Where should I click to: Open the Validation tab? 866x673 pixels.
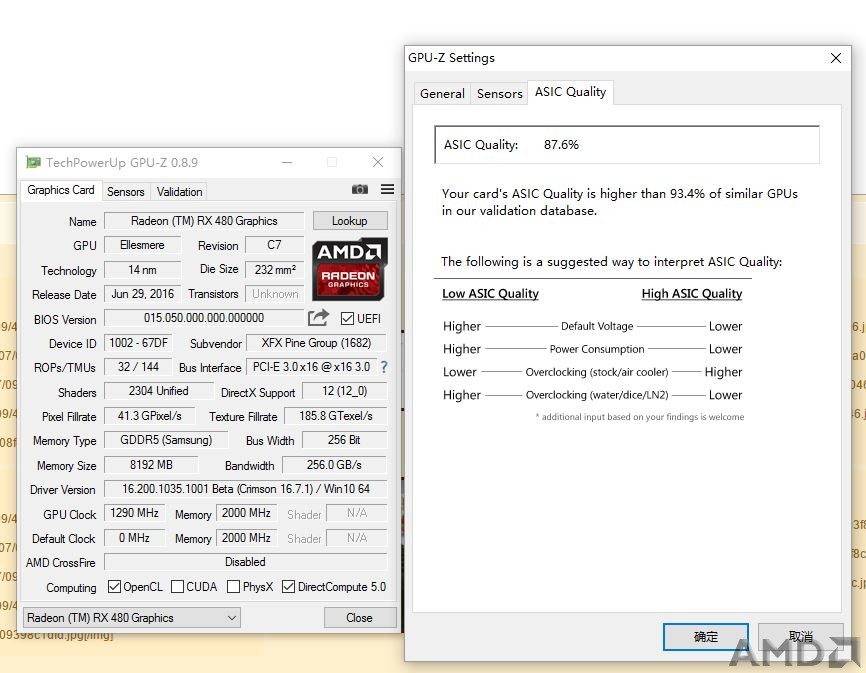(179, 192)
